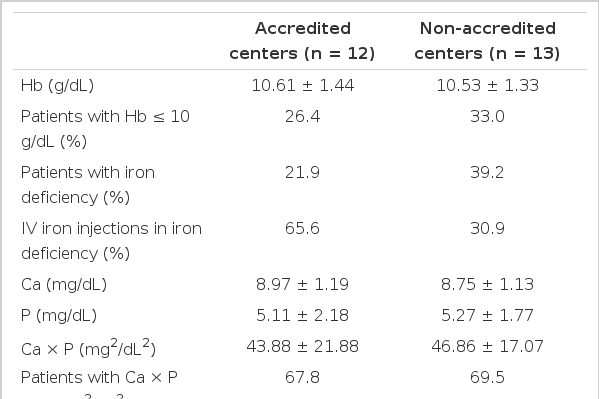This screenshot has height=399, width=599.
Task: Click the 43.88 ± 21.88 cell
Action: [302, 346]
